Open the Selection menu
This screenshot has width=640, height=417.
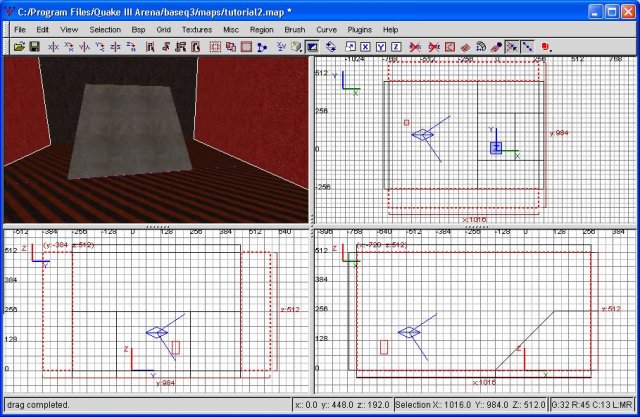[105, 30]
